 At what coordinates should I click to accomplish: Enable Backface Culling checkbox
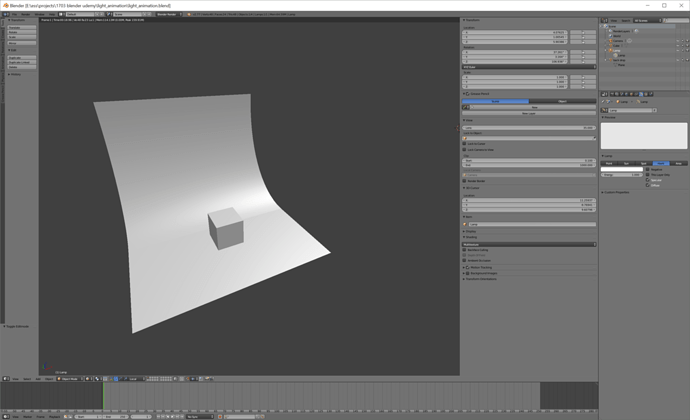point(464,250)
